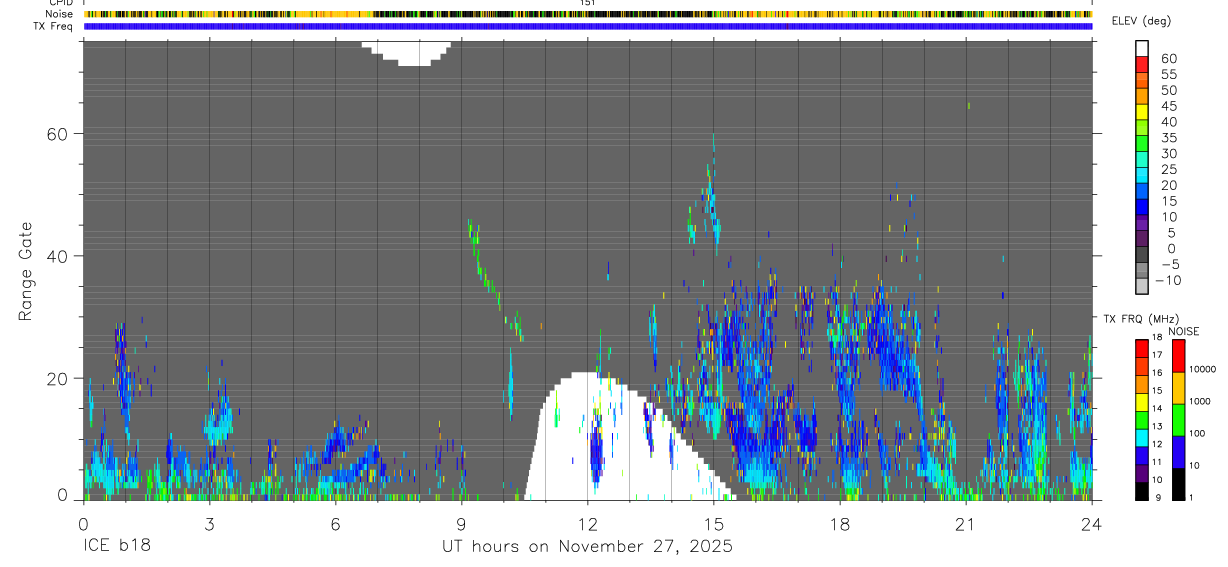Click the multicolored Noise strip above the plot
The height and width of the screenshot is (567, 1228).
[588, 14]
